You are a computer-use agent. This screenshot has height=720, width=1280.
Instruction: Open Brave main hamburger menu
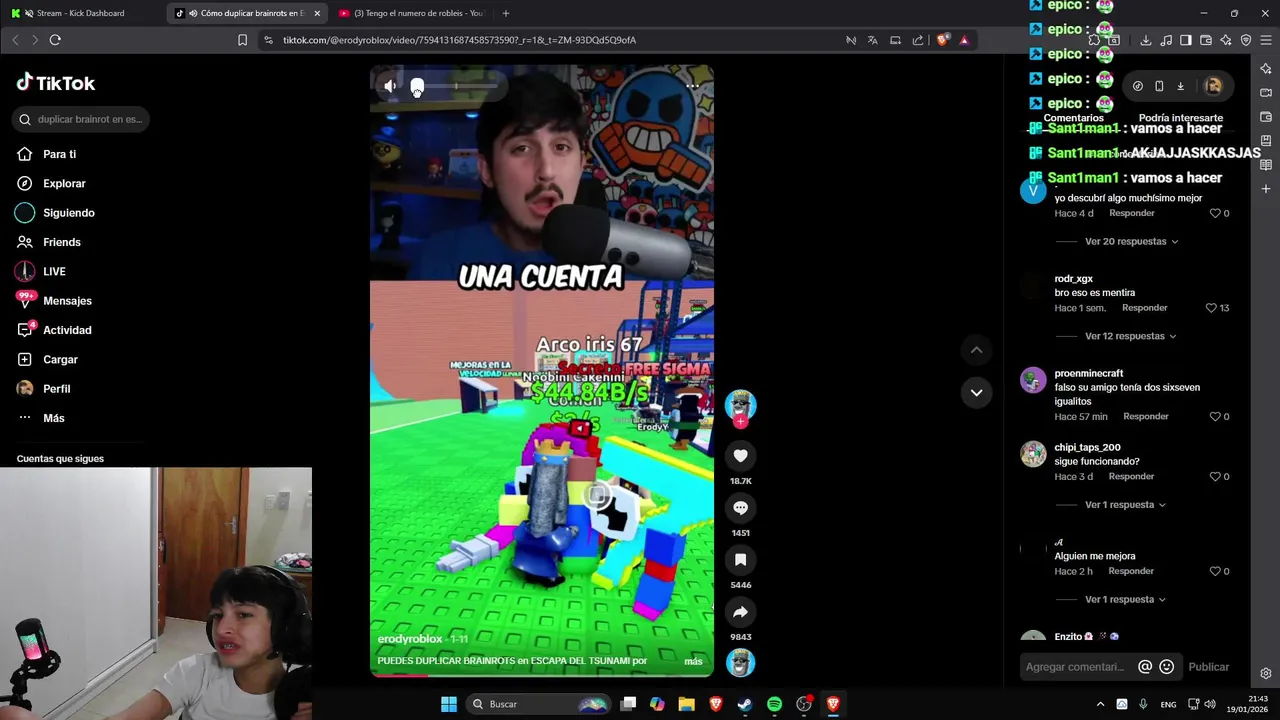tap(1266, 40)
